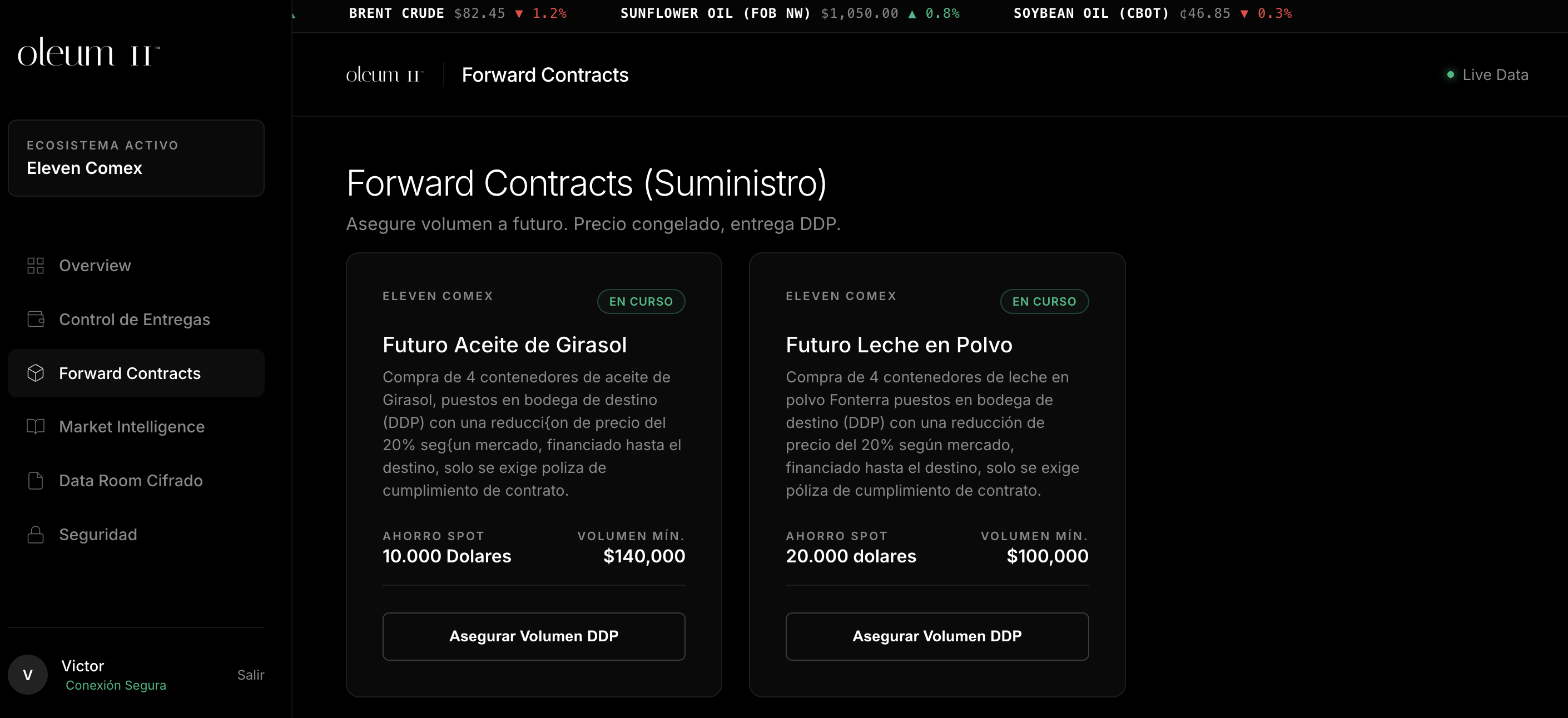Click Victor's avatar circle
Viewport: 1568px width, 718px height.
pyautogui.click(x=27, y=675)
